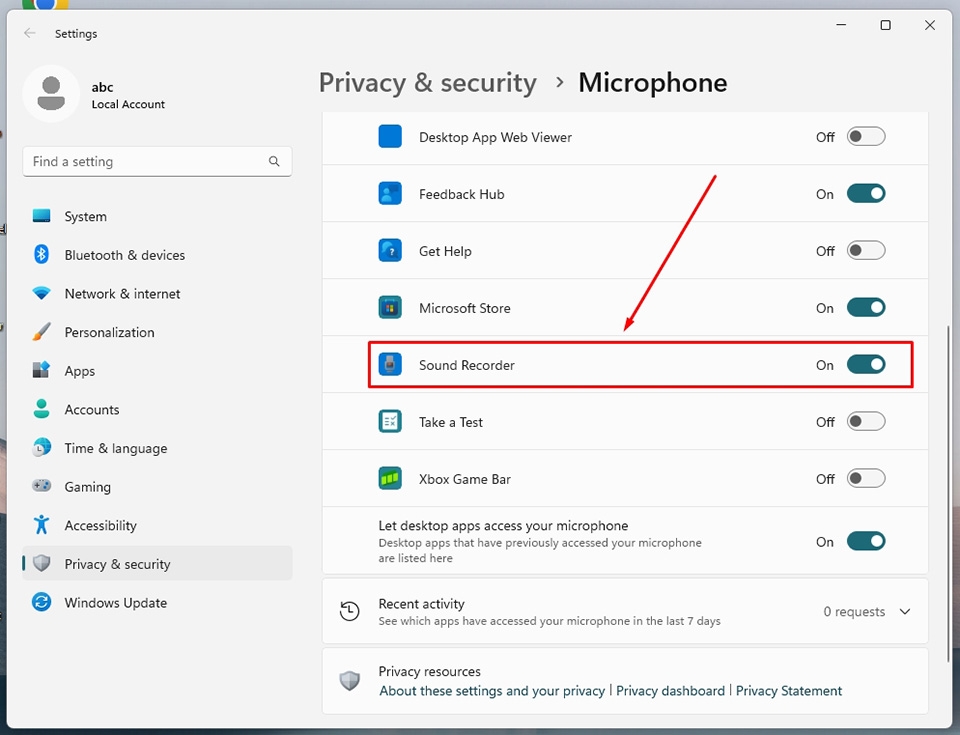
Task: Minimize the Settings window
Action: [x=841, y=25]
